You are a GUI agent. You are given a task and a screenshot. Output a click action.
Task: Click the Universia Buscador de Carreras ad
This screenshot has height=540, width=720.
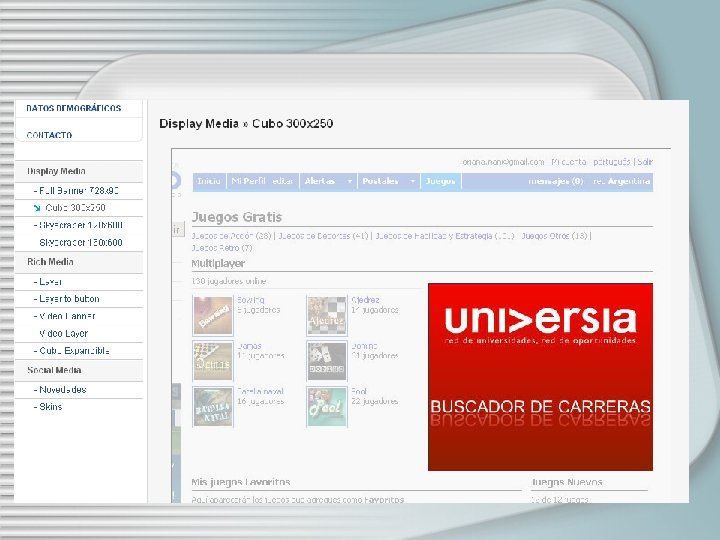(540, 377)
